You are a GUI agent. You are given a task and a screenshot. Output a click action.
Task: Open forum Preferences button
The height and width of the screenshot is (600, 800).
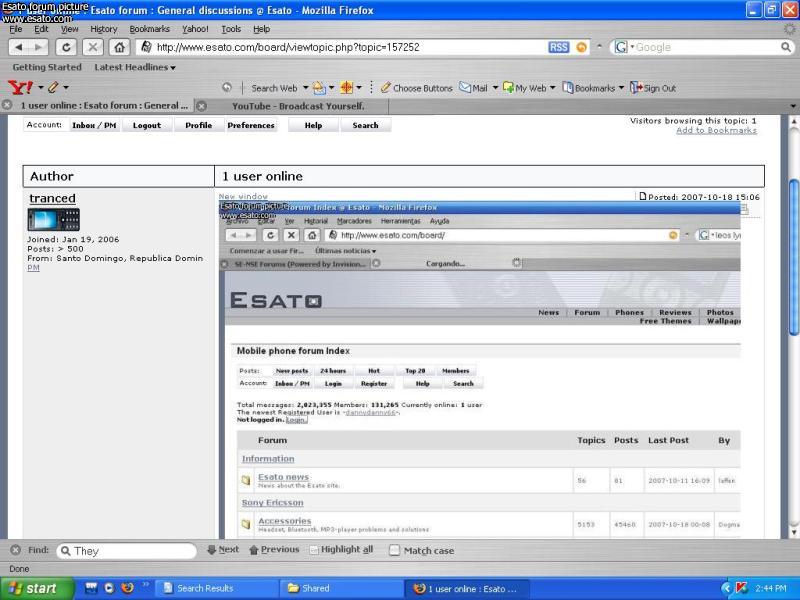pos(251,125)
